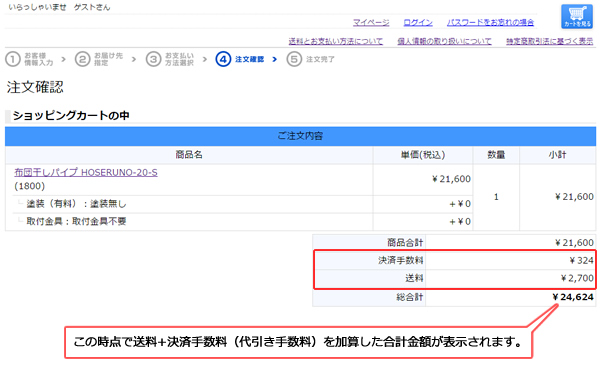Select step 3 お支払い方法選択
The image size is (600, 375).
[x=170, y=59]
